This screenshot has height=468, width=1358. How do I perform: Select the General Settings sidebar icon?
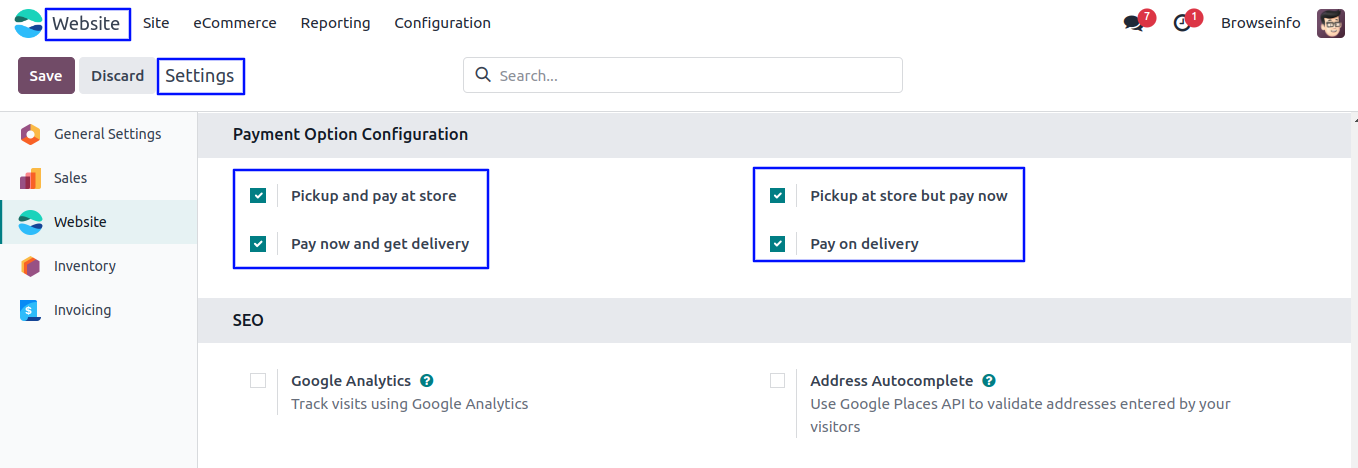(30, 134)
